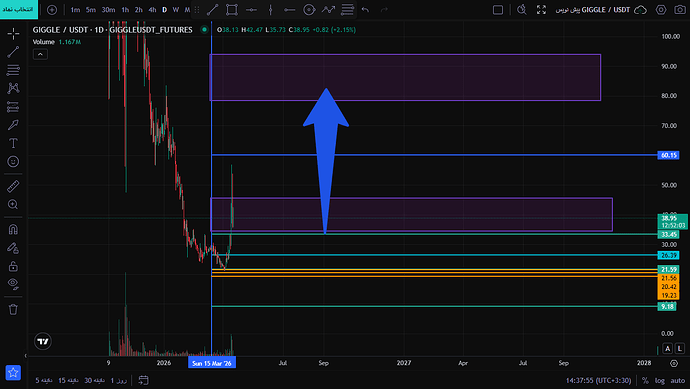Pick horizontal ray tool from favorites toolbar
The width and height of the screenshot is (690, 389).
290,10
